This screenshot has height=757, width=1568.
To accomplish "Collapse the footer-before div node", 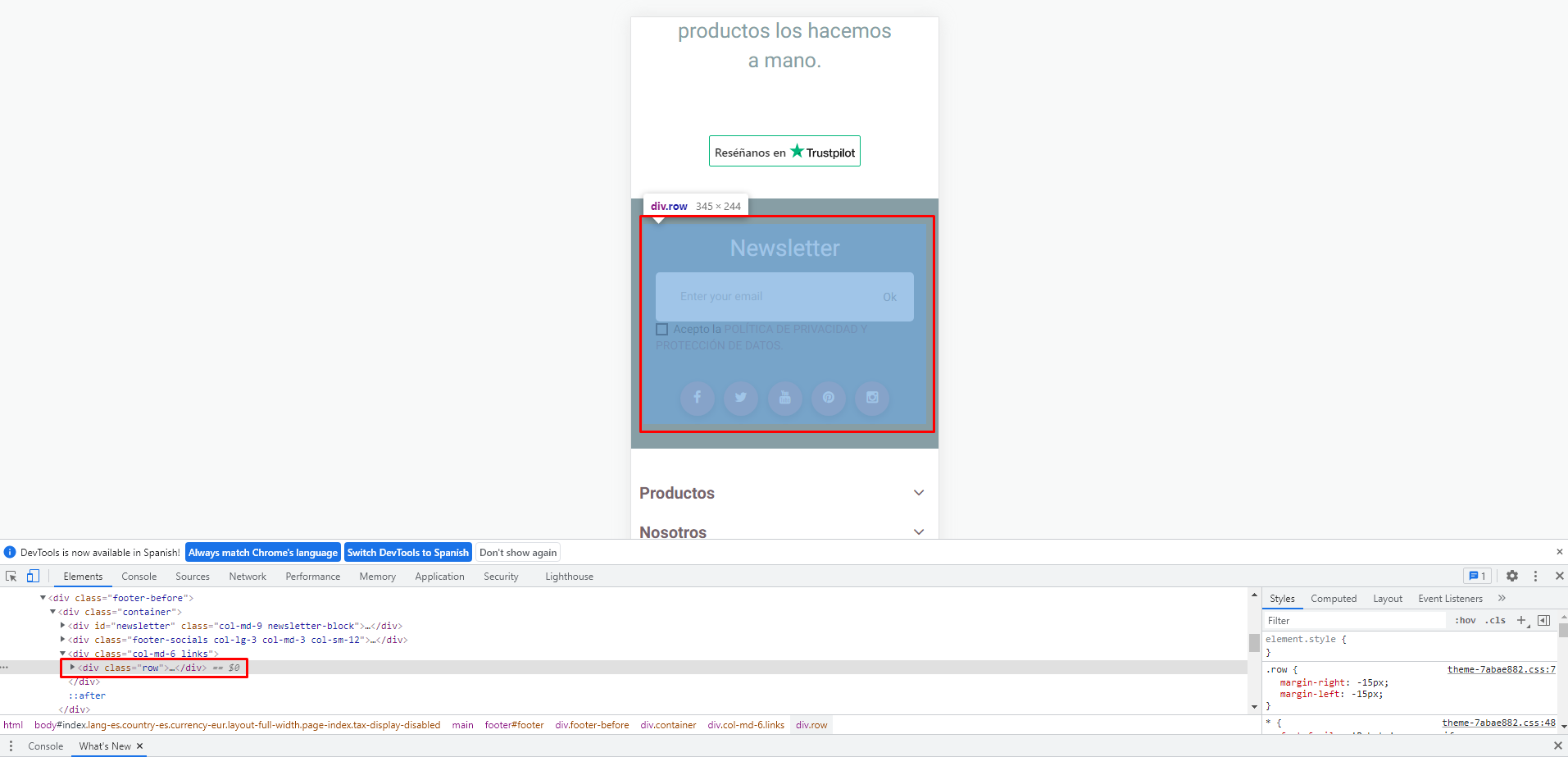I will point(43,598).
